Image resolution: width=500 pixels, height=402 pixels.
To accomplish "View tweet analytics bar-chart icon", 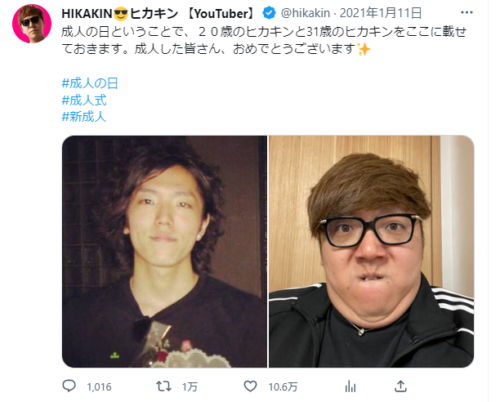I will (x=350, y=386).
